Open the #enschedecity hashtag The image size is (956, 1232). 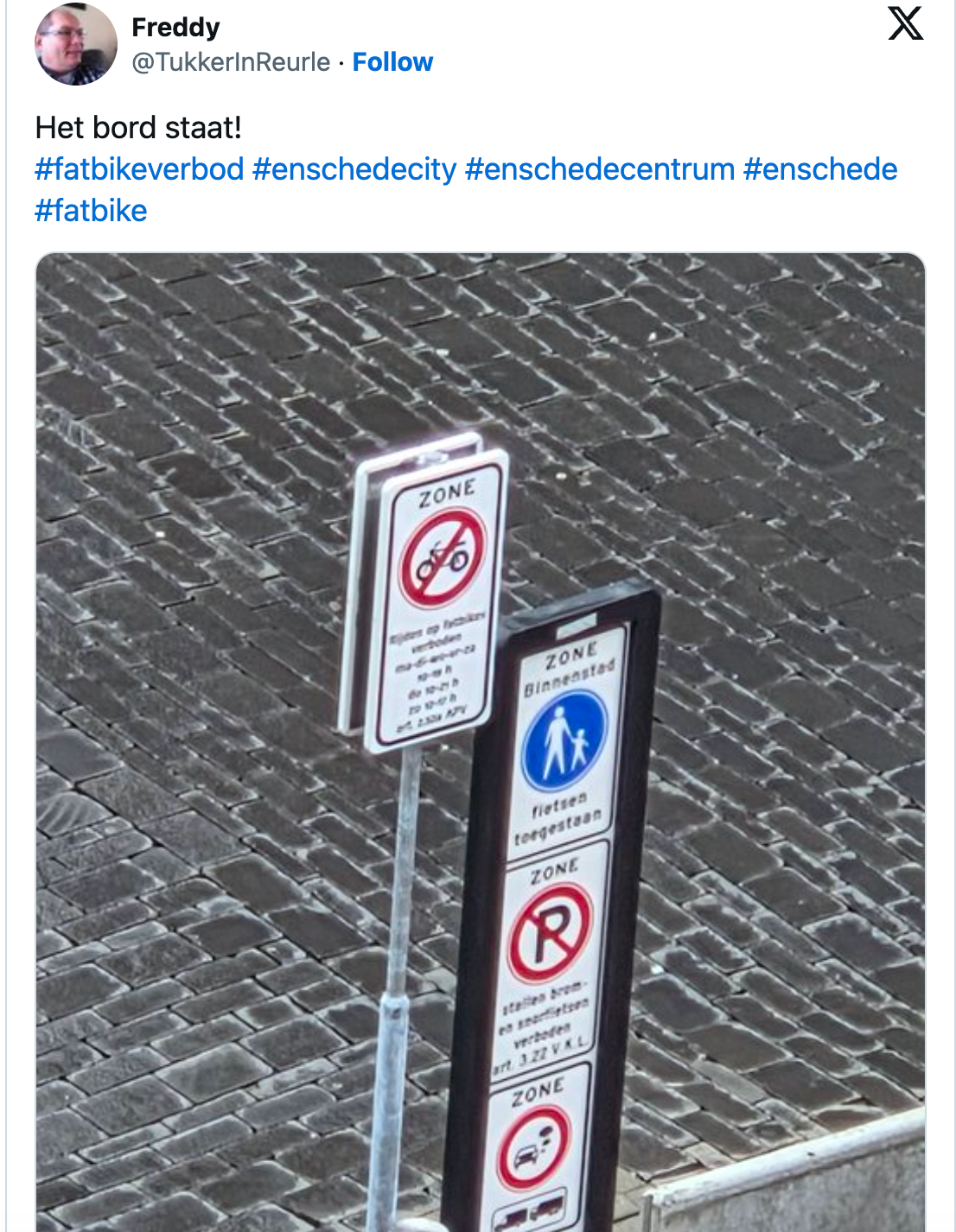coord(354,169)
